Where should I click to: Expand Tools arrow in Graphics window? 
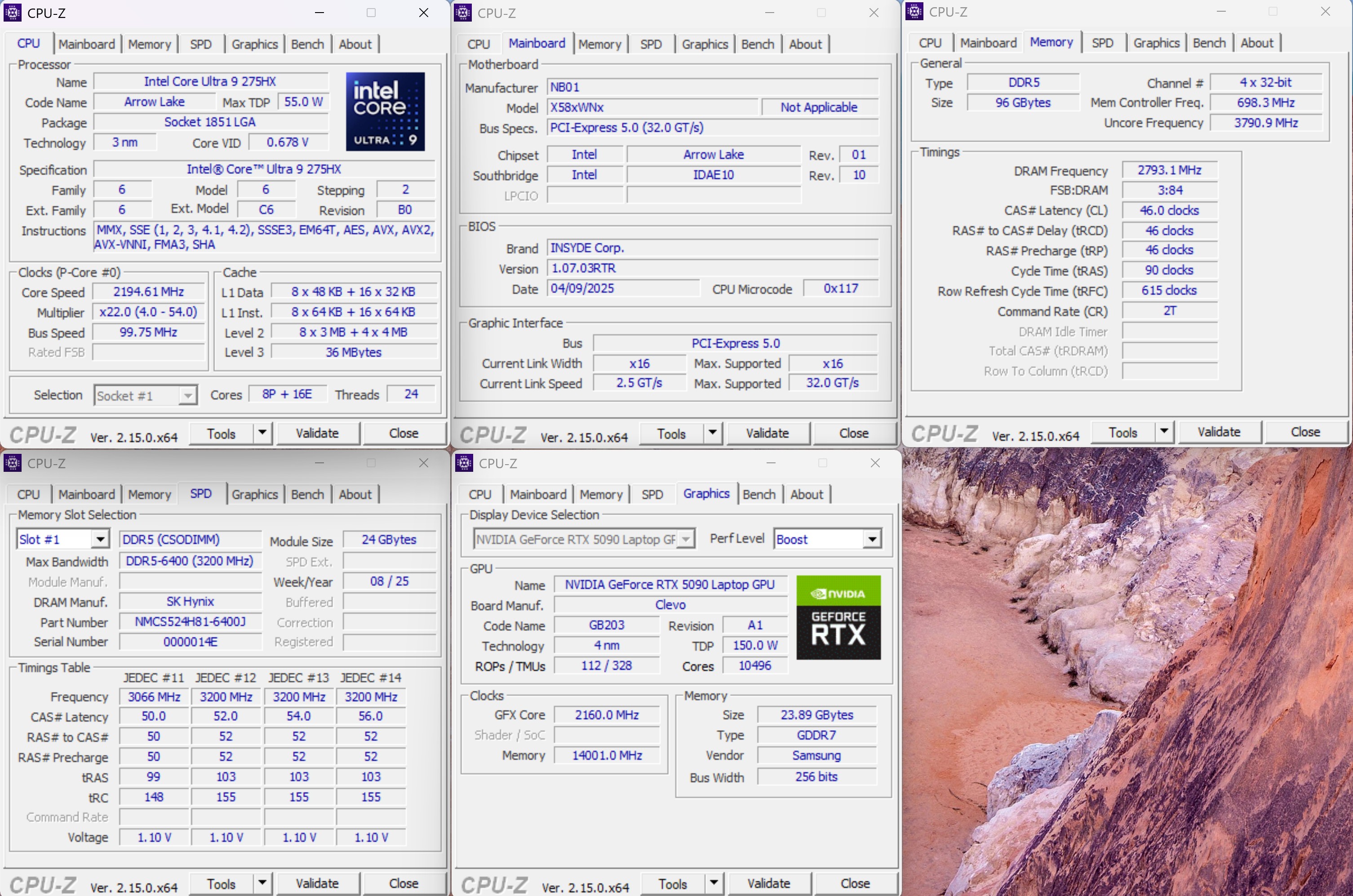pyautogui.click(x=714, y=883)
